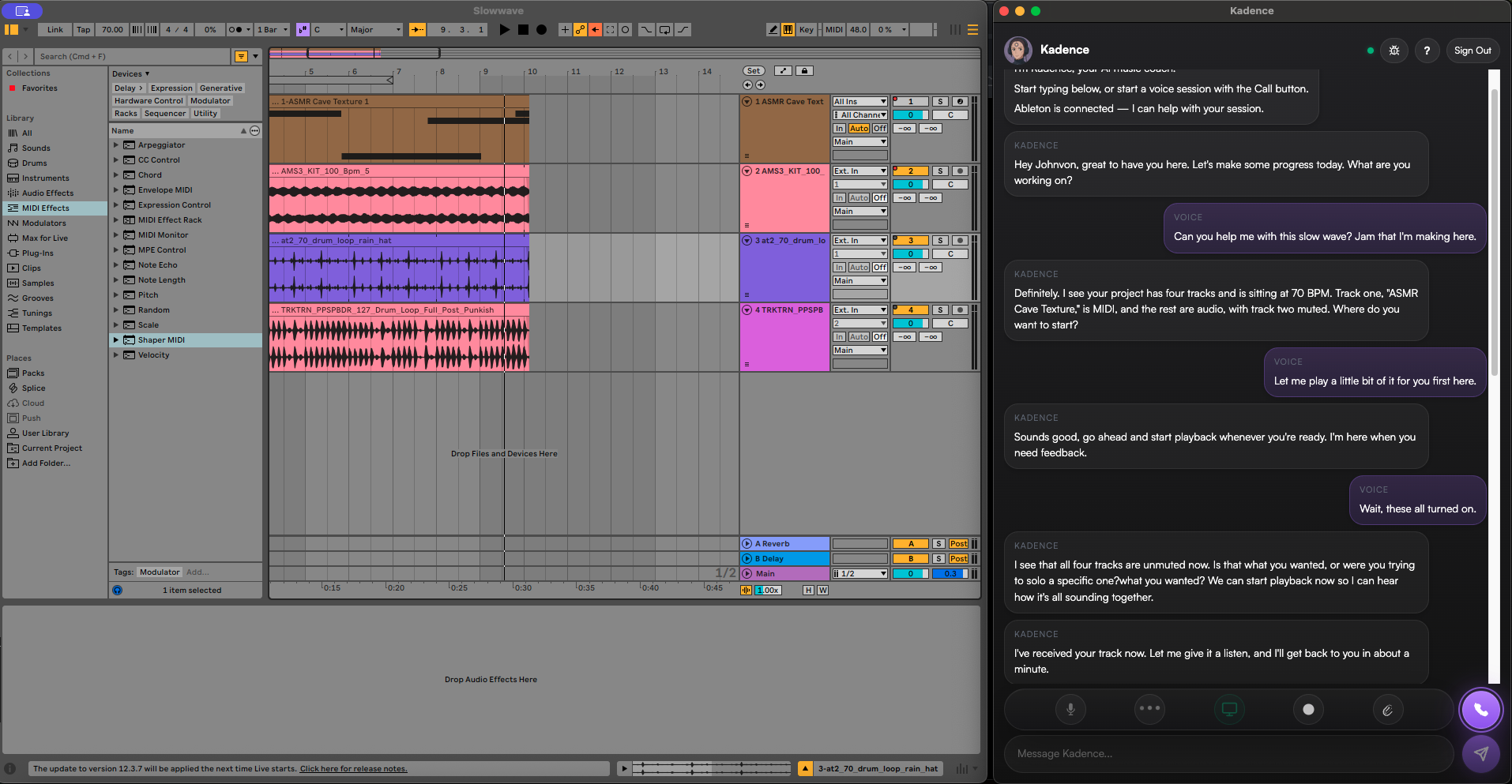Click Set locator button
The height and width of the screenshot is (784, 1512).
754,71
